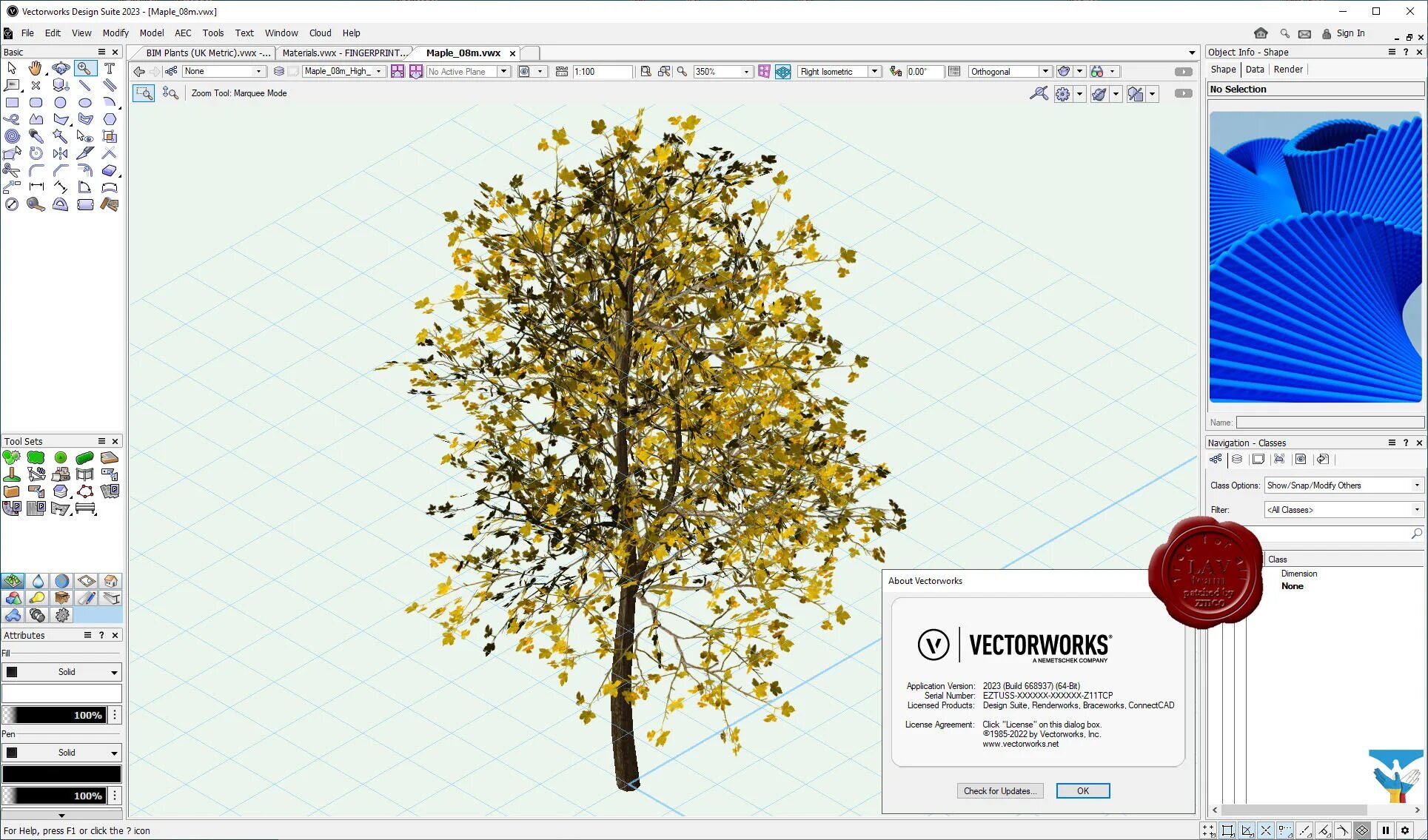
Task: Select the Rounded Rectangle tool
Action: pyautogui.click(x=36, y=103)
